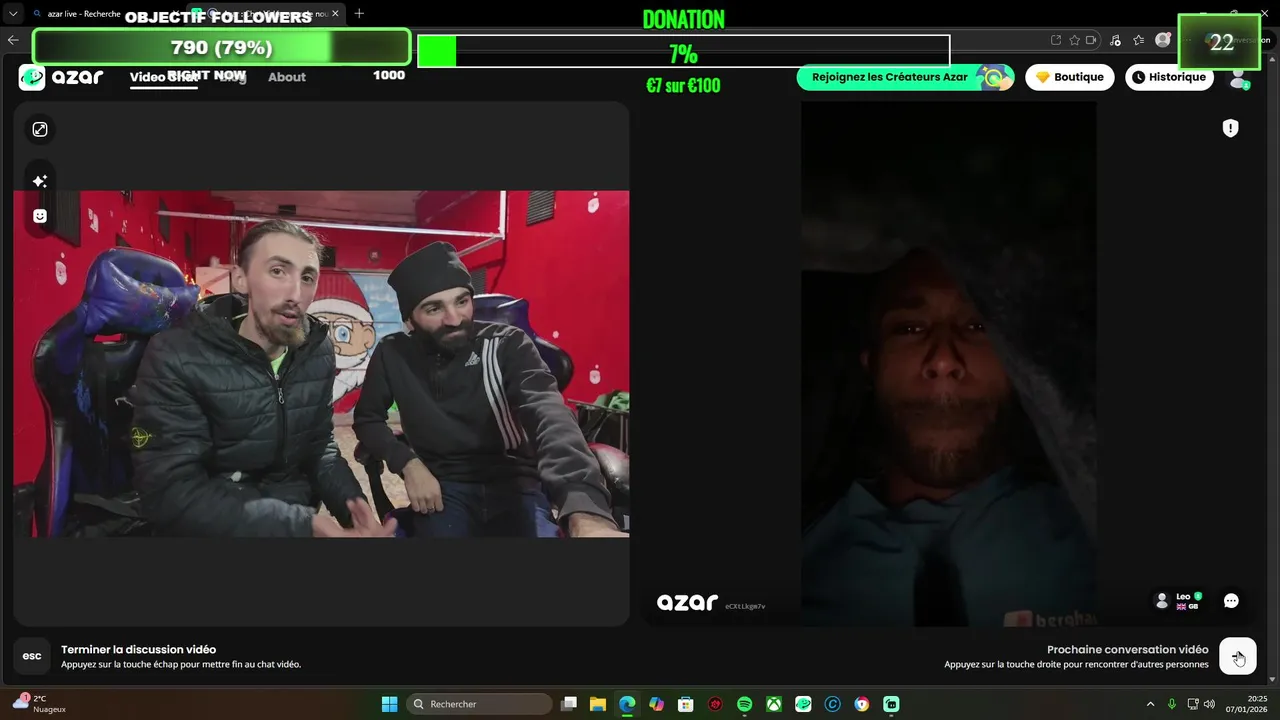The height and width of the screenshot is (720, 1280).
Task: Click the Leo name label
Action: (x=1183, y=596)
